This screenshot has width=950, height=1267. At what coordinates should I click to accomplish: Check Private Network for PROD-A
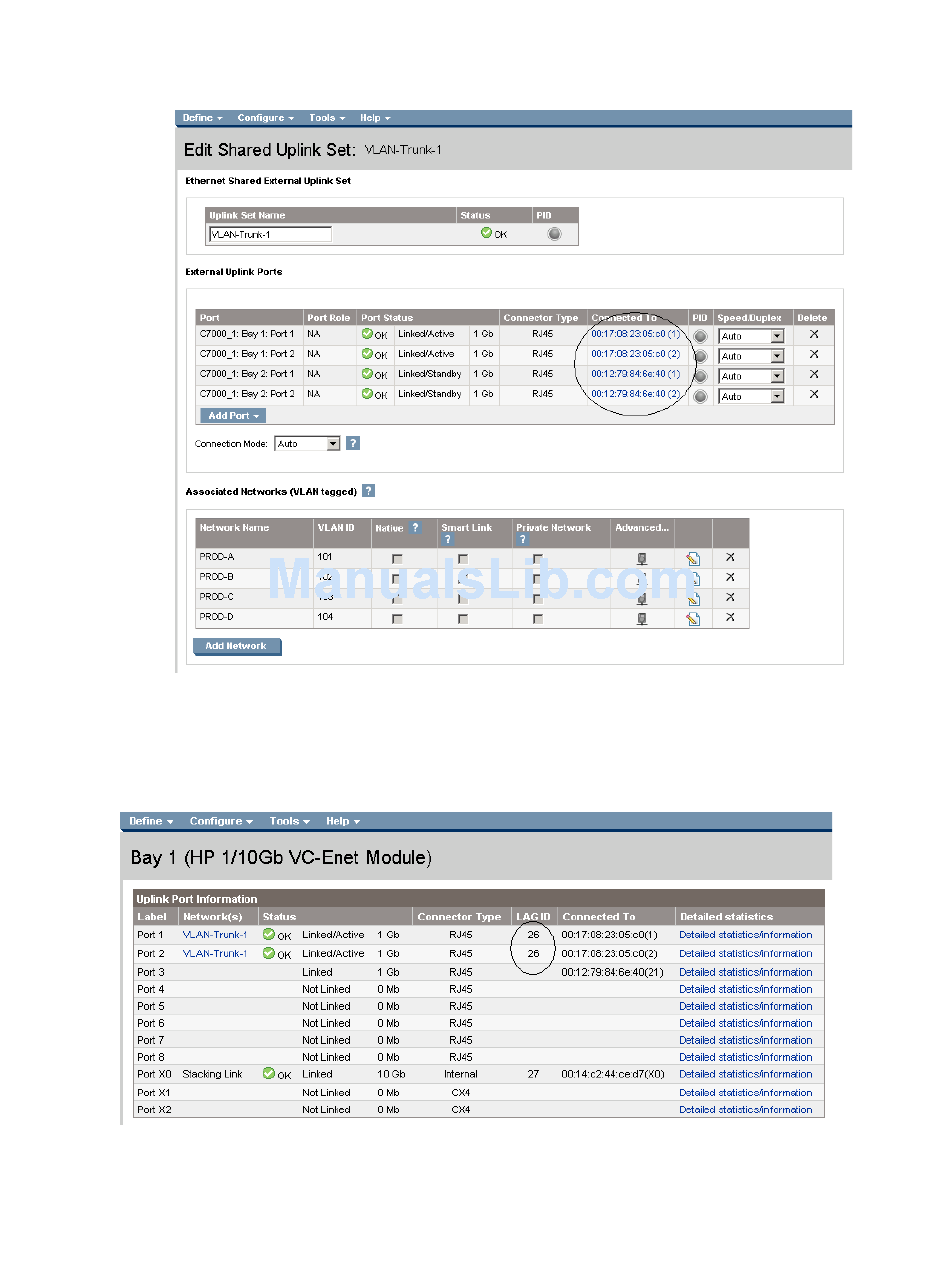coord(538,559)
